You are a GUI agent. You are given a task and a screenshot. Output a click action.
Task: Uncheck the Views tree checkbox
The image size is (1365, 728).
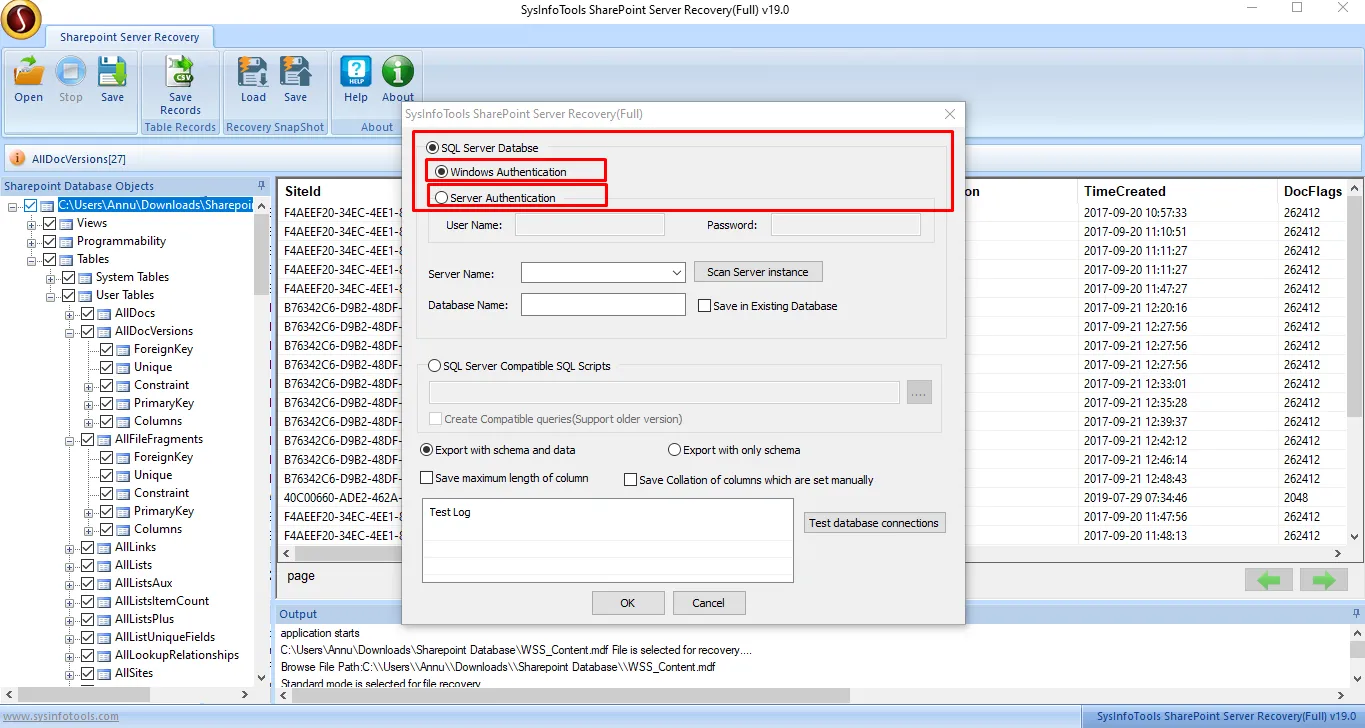(50, 223)
